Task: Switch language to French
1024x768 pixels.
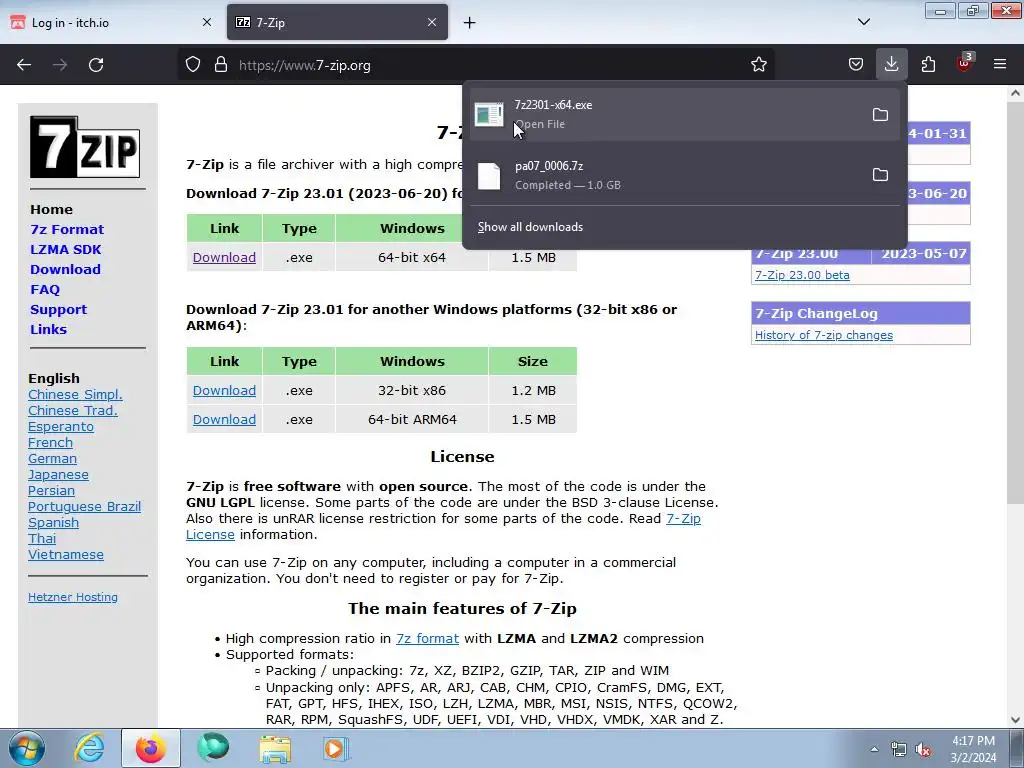Action: (x=50, y=443)
